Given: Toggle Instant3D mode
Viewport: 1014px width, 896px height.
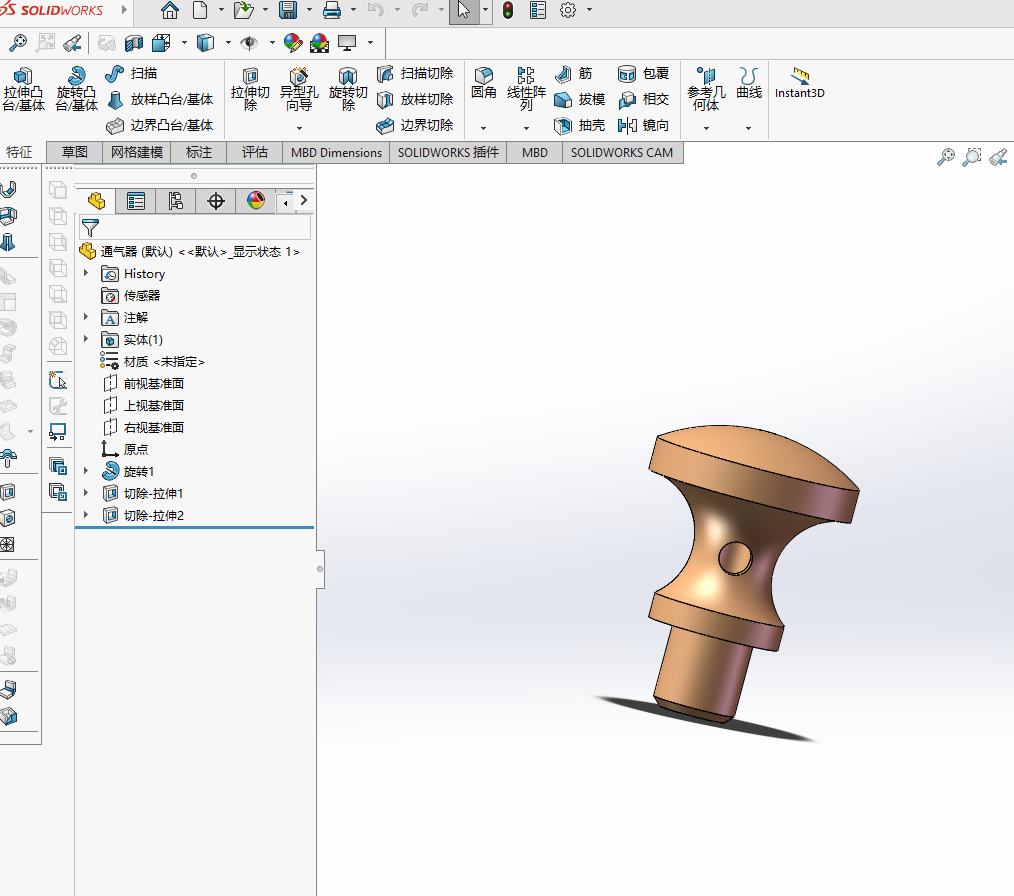Looking at the screenshot, I should tap(799, 83).
